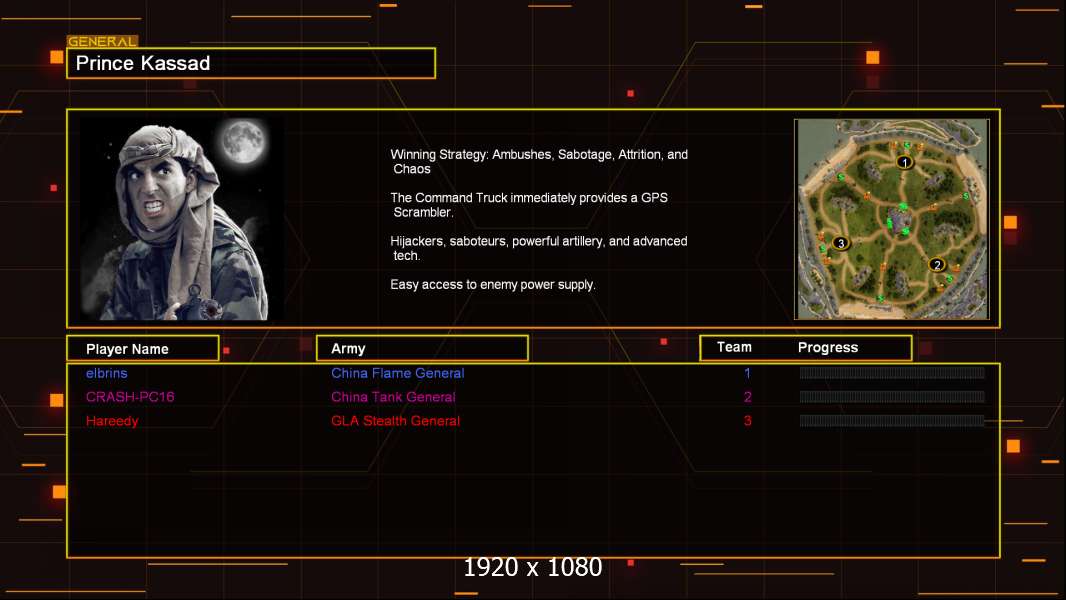Click the Prince Kassad name field

click(x=251, y=63)
